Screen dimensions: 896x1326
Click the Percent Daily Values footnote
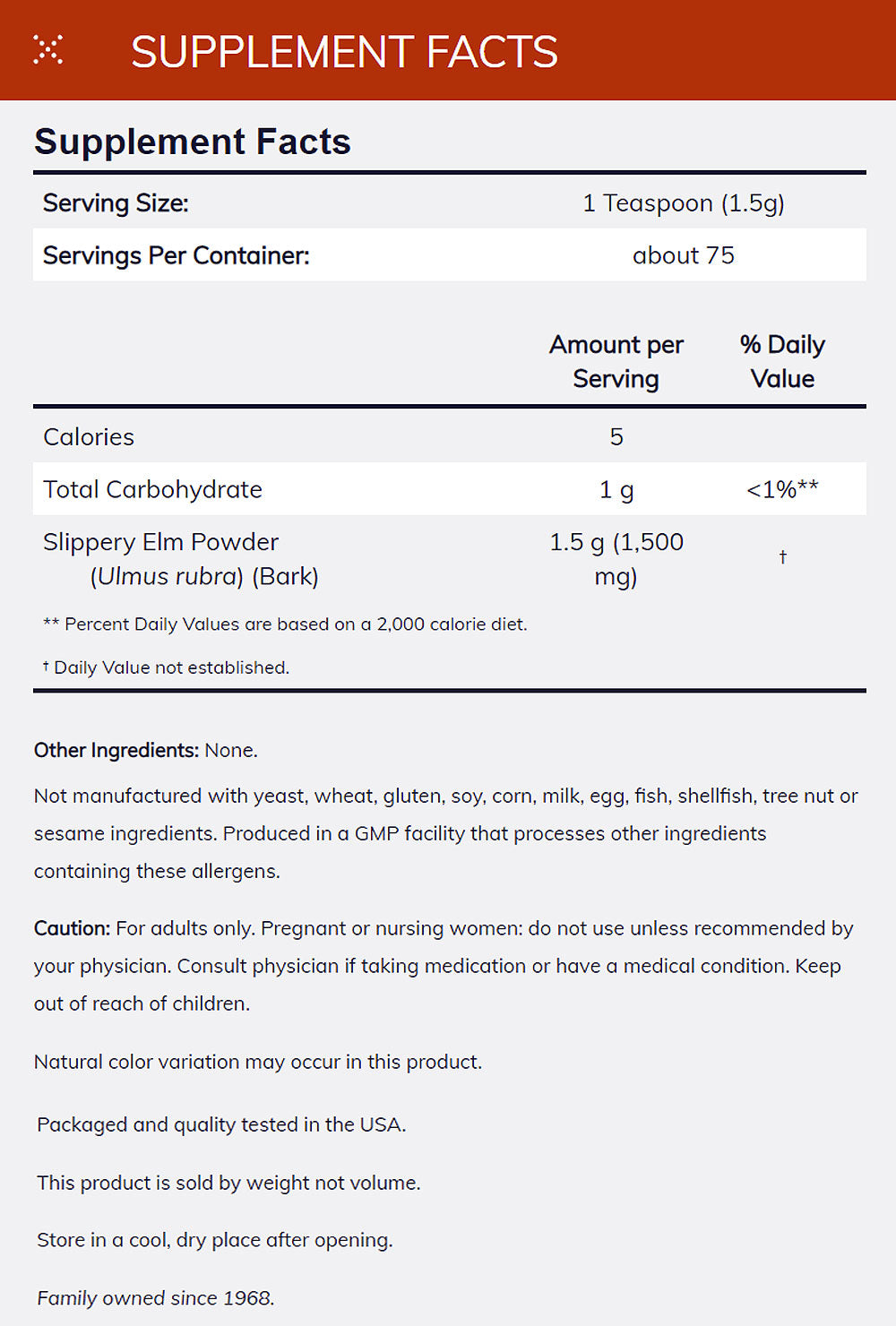click(285, 624)
